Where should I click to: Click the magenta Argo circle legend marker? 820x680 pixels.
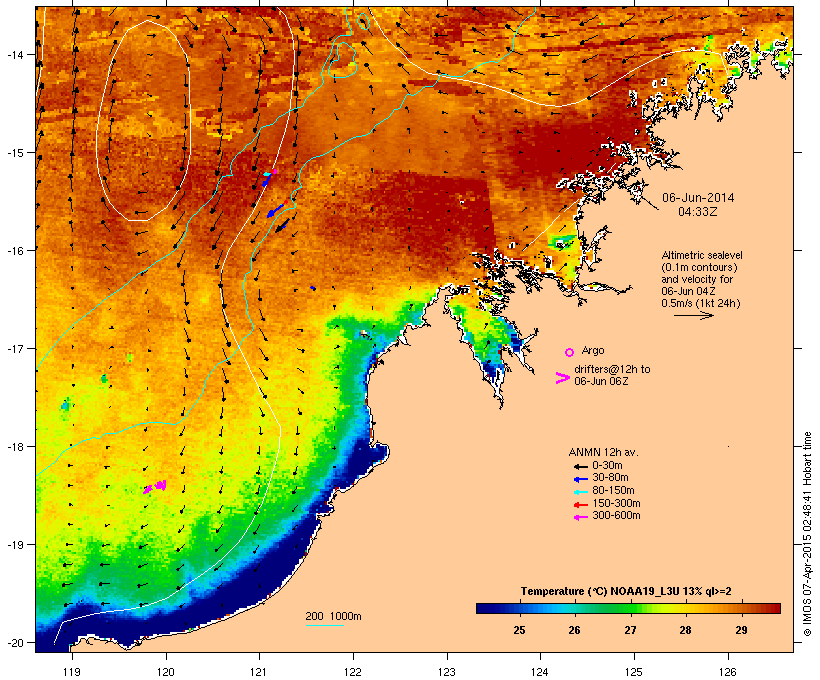570,352
